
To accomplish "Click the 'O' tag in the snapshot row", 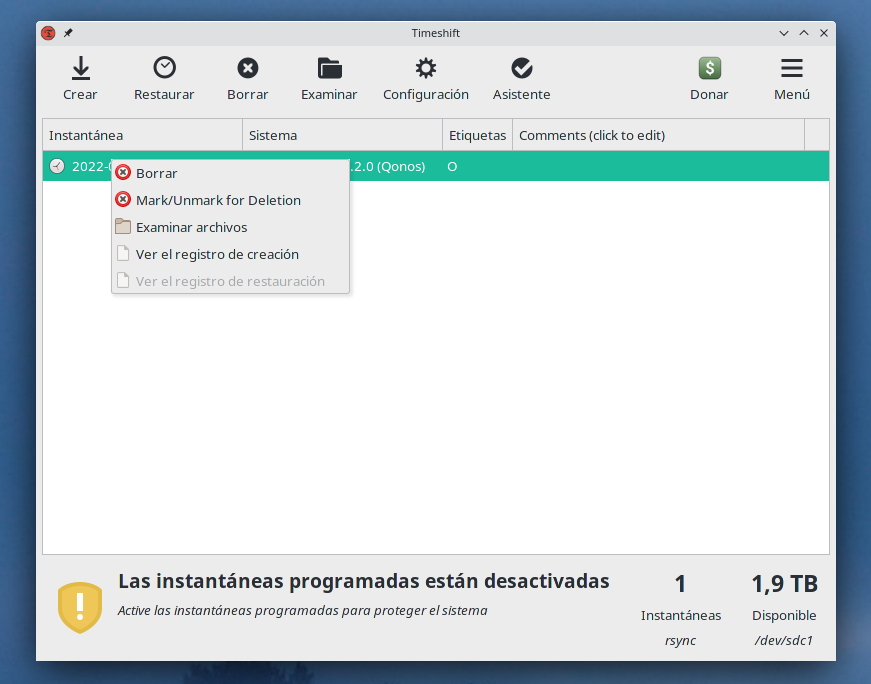I will coord(452,167).
